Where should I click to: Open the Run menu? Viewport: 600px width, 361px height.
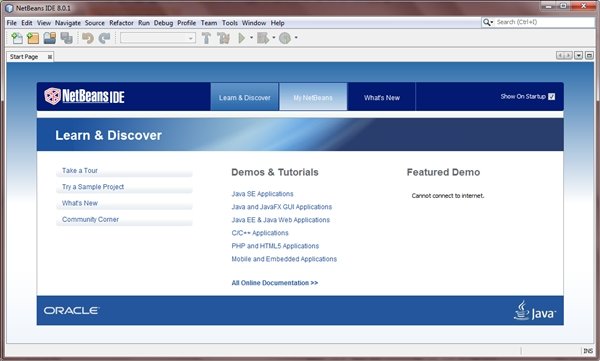(144, 23)
